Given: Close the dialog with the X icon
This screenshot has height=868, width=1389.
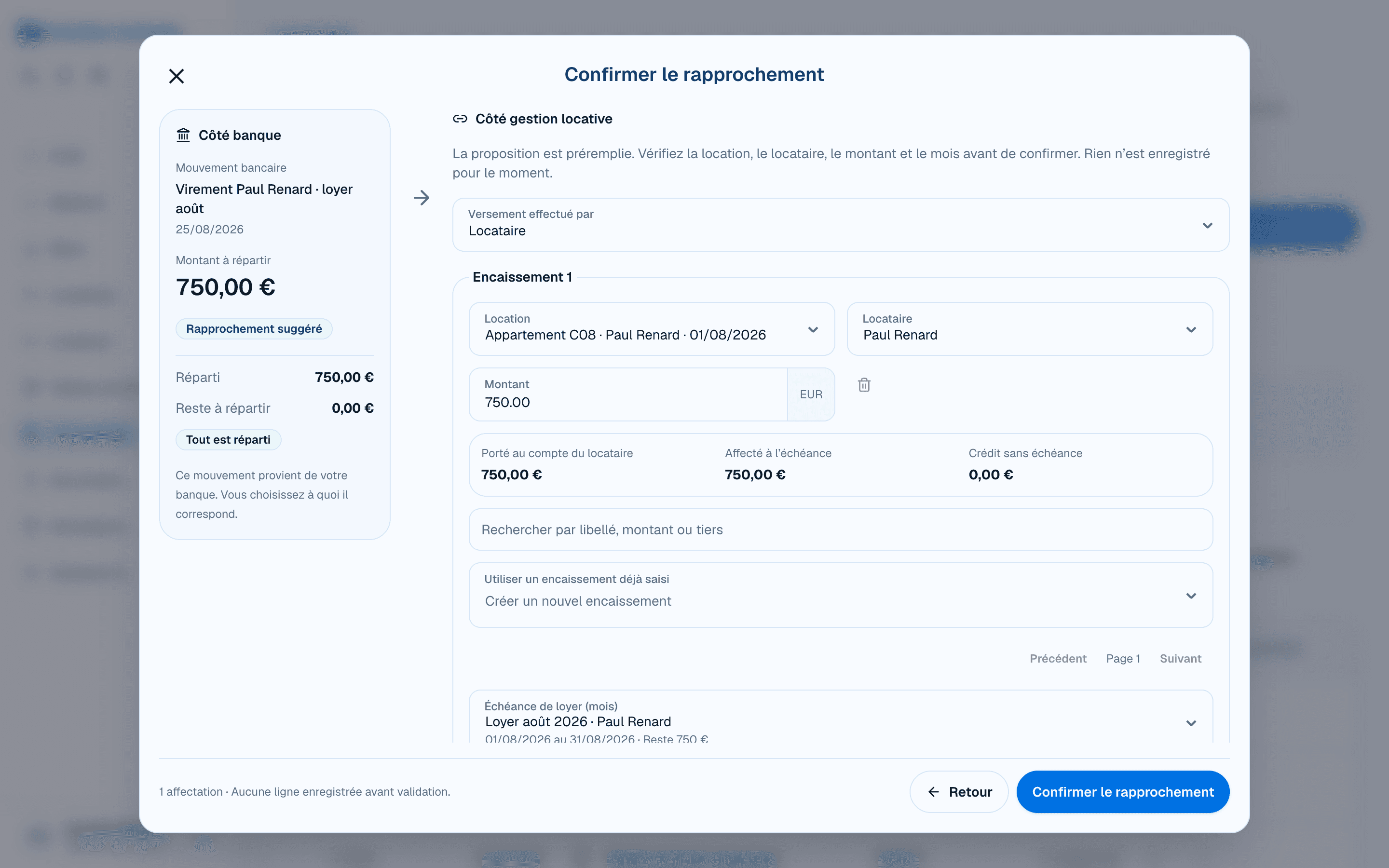Looking at the screenshot, I should click(x=176, y=76).
